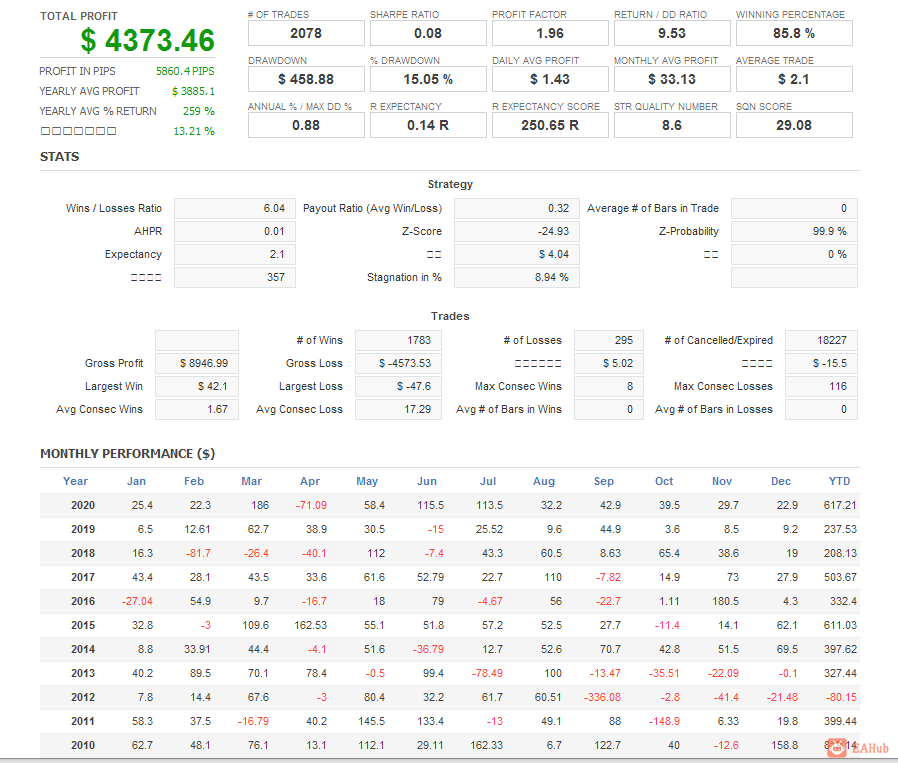This screenshot has width=898, height=763.
Task: Click the Monthly Avg Profit value $ 33.13
Action: point(672,79)
